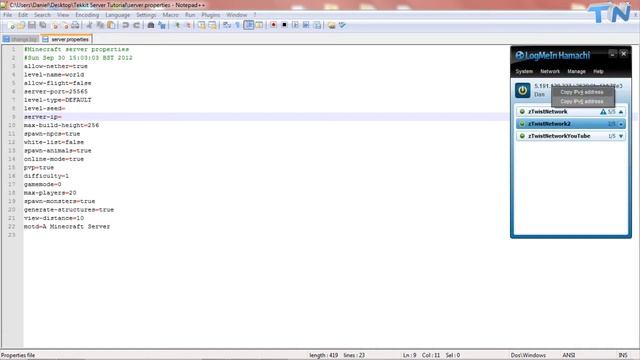This screenshot has width=640, height=360.
Task: Toggle show all characters pilcrow icon
Action: pos(238,25)
